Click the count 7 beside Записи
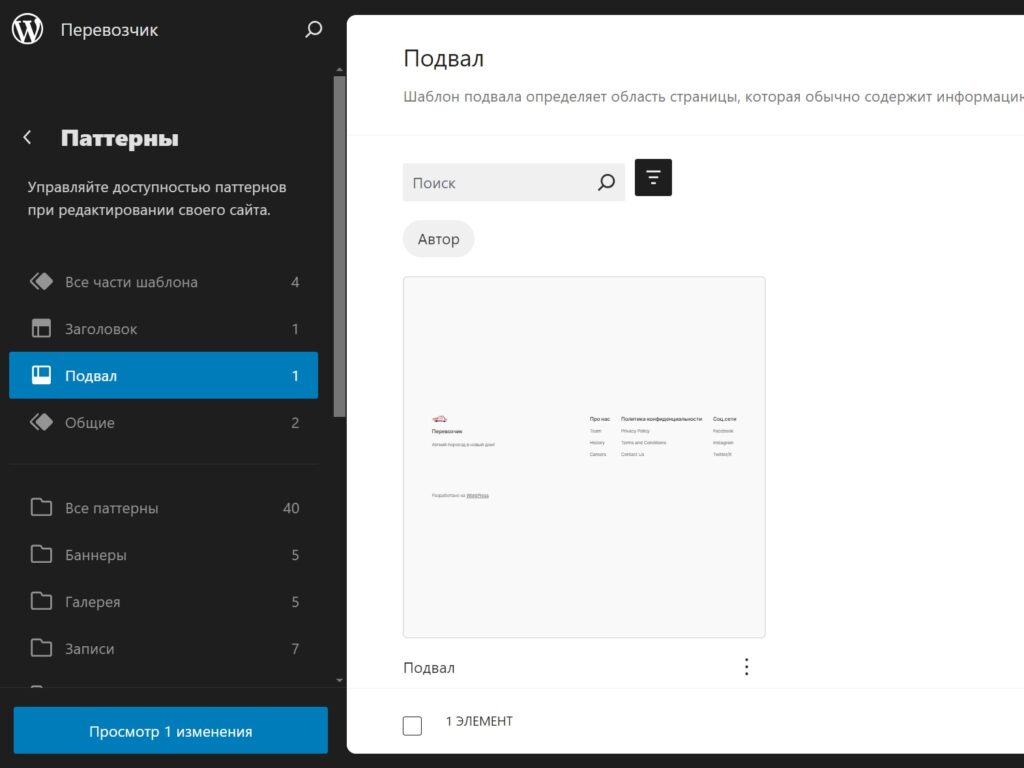 (295, 648)
